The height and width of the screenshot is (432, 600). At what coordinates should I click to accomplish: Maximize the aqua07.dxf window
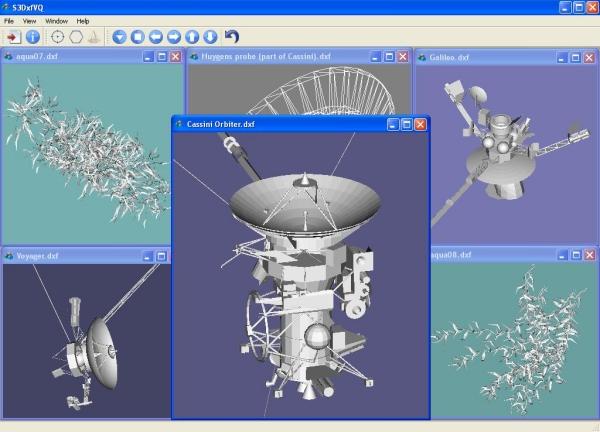tap(162, 57)
